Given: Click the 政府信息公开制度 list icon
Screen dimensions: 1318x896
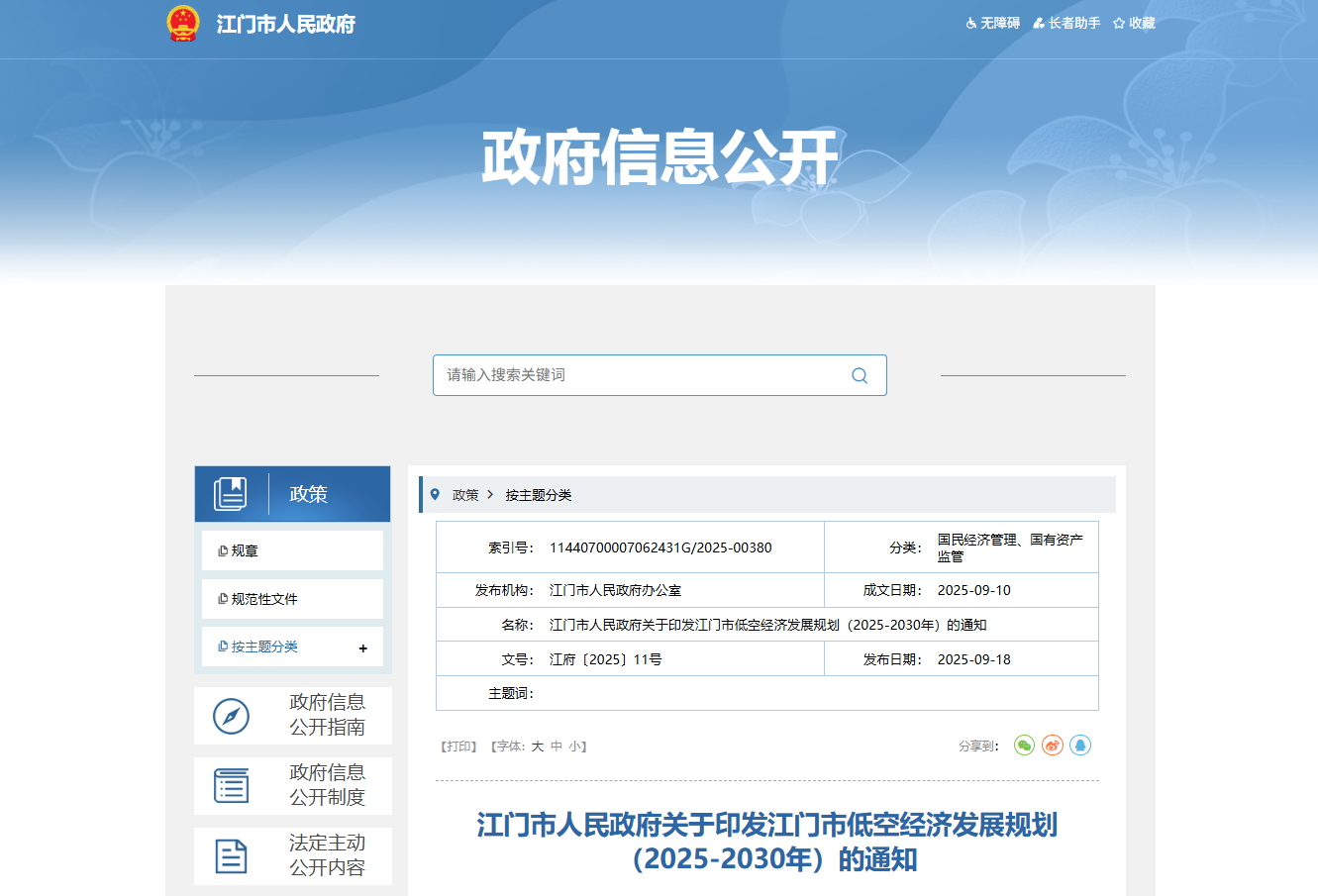Looking at the screenshot, I should pyautogui.click(x=232, y=786).
